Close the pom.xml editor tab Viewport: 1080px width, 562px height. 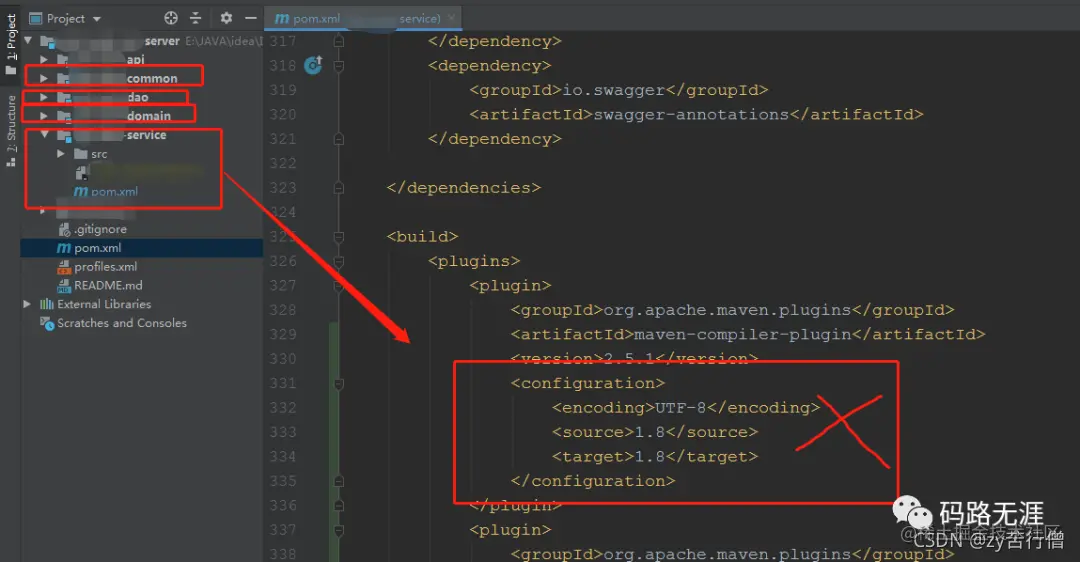tap(451, 18)
